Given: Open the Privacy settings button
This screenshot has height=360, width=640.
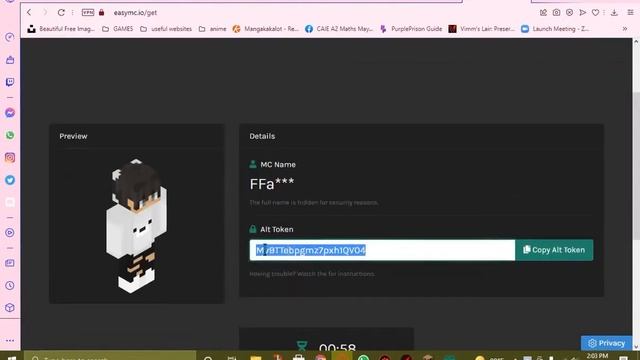Looking at the screenshot, I should (x=606, y=343).
